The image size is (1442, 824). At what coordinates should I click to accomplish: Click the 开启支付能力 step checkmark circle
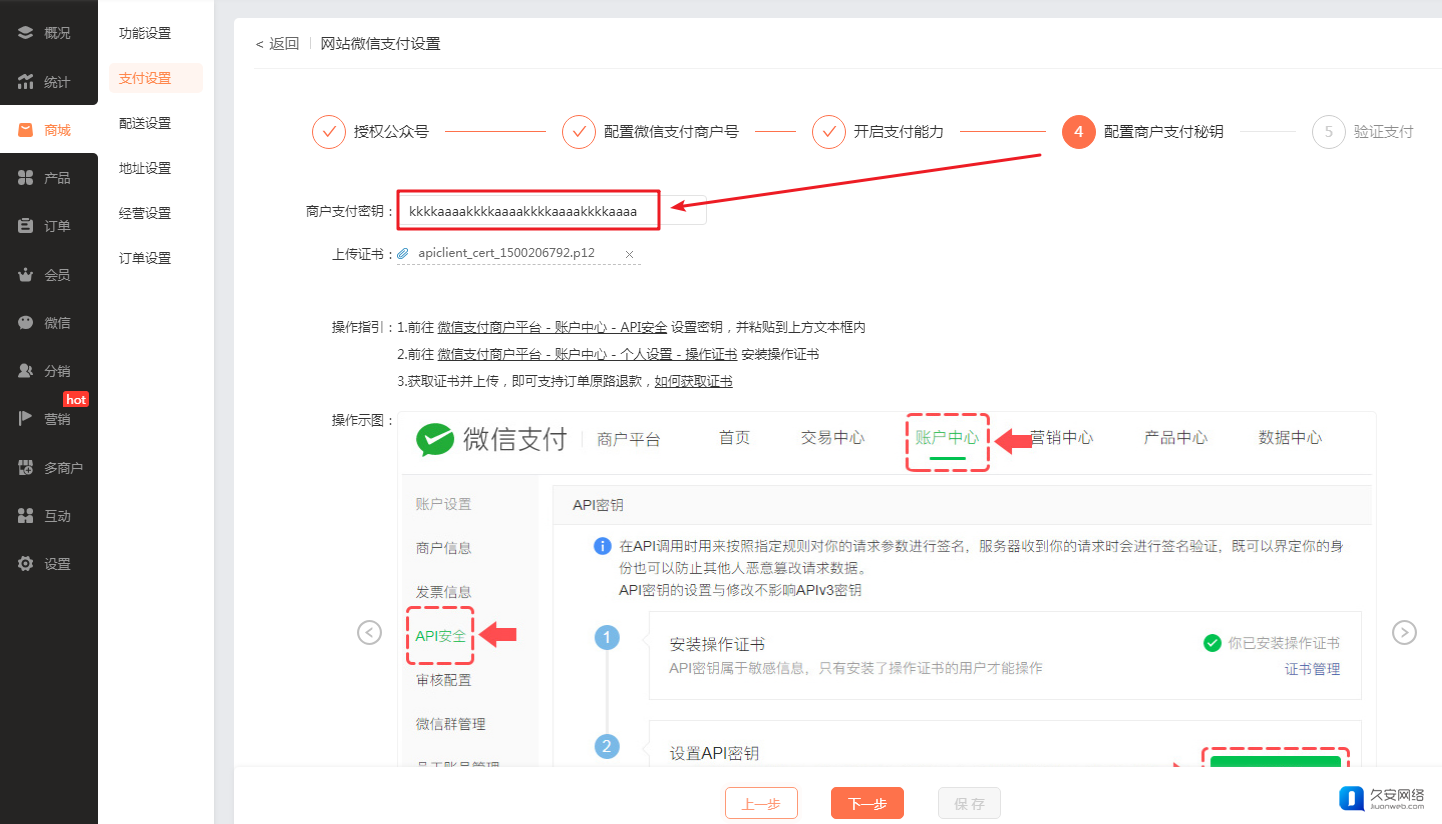(x=829, y=132)
